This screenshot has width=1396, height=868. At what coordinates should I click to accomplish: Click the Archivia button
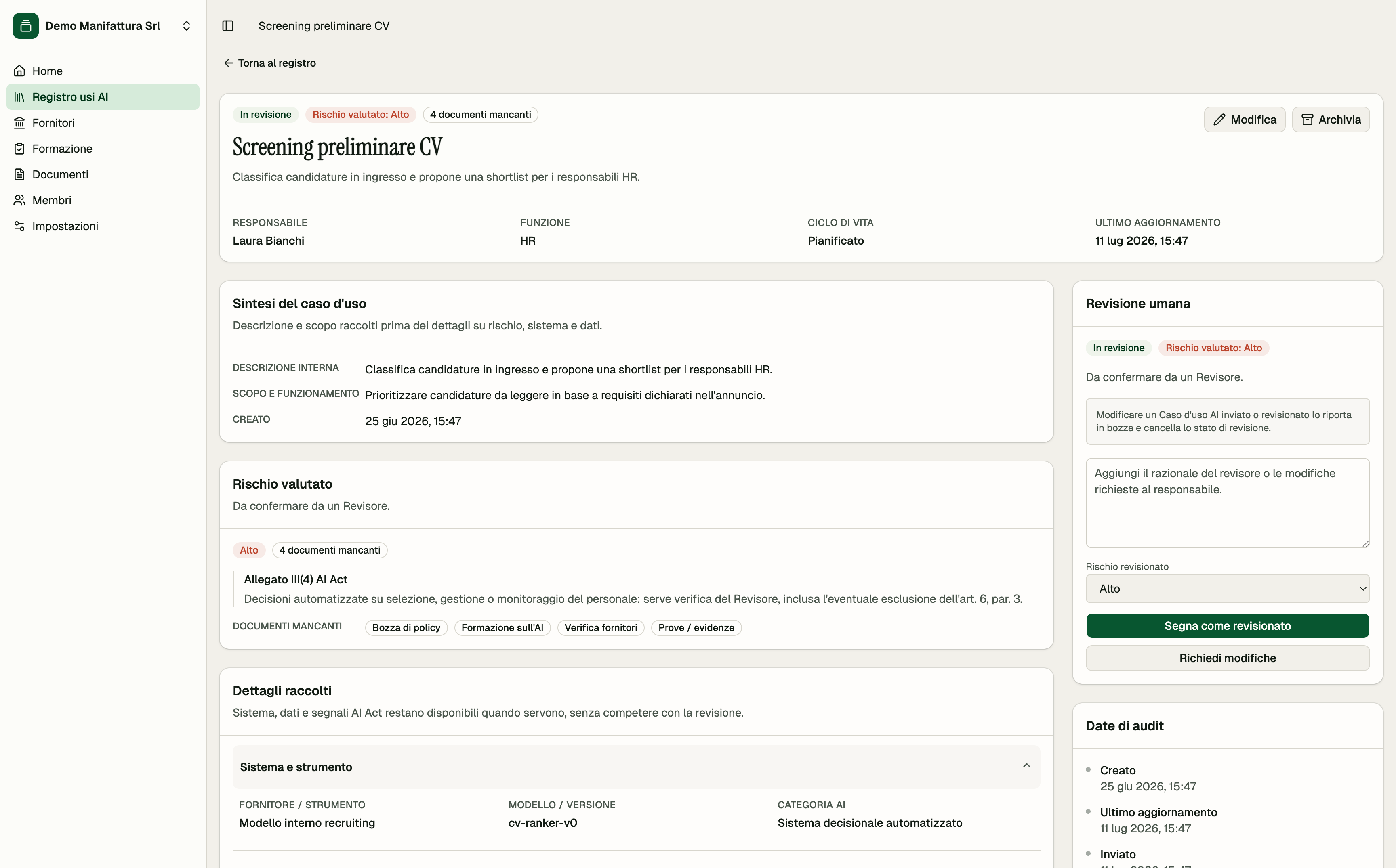[x=1331, y=120]
